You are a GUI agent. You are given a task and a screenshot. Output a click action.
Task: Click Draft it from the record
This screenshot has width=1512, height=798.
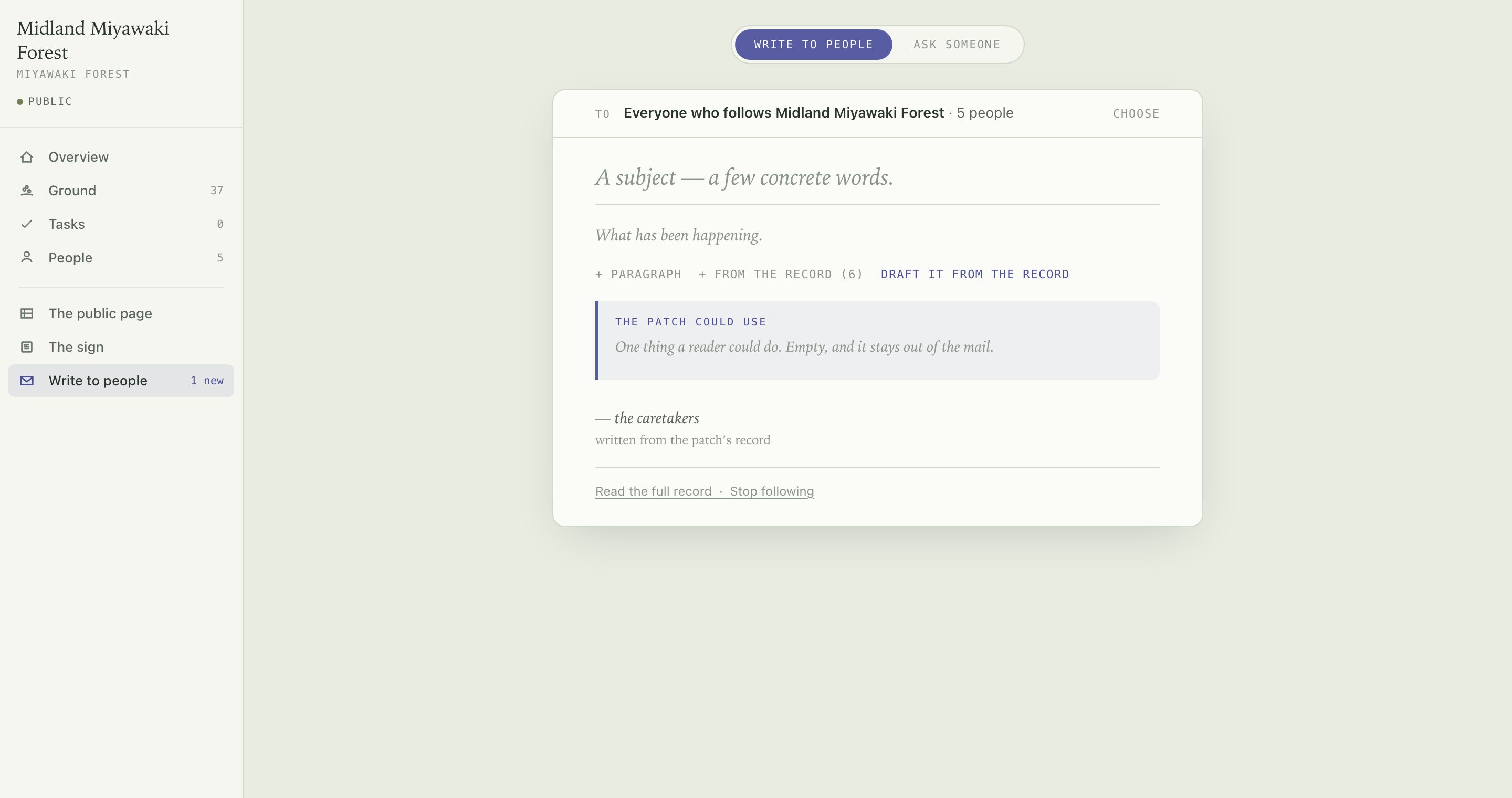click(975, 274)
